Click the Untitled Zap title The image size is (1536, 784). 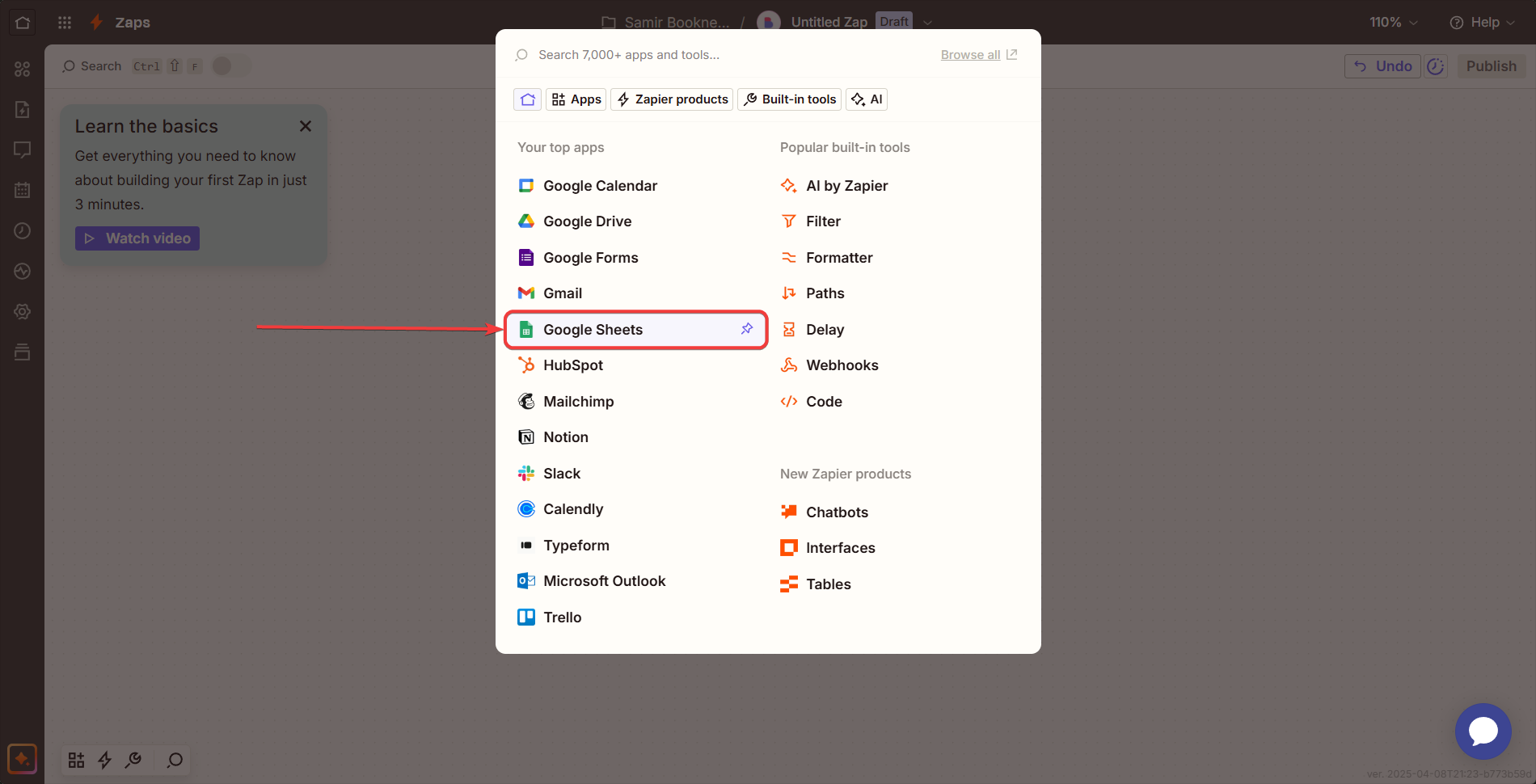pos(829,23)
